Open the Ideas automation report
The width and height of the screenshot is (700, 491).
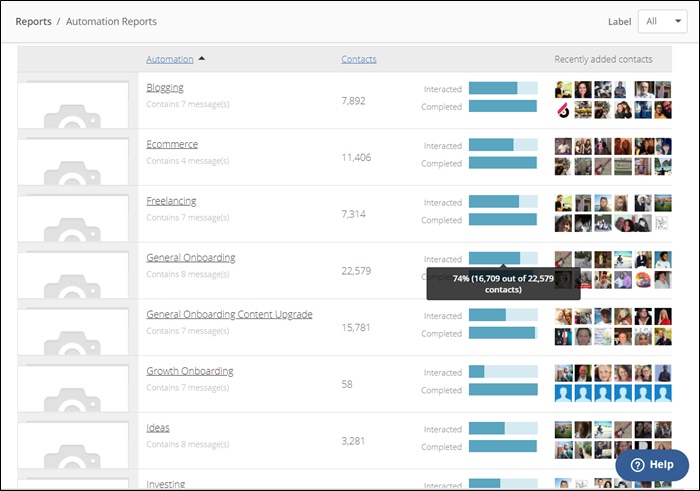pyautogui.click(x=158, y=428)
